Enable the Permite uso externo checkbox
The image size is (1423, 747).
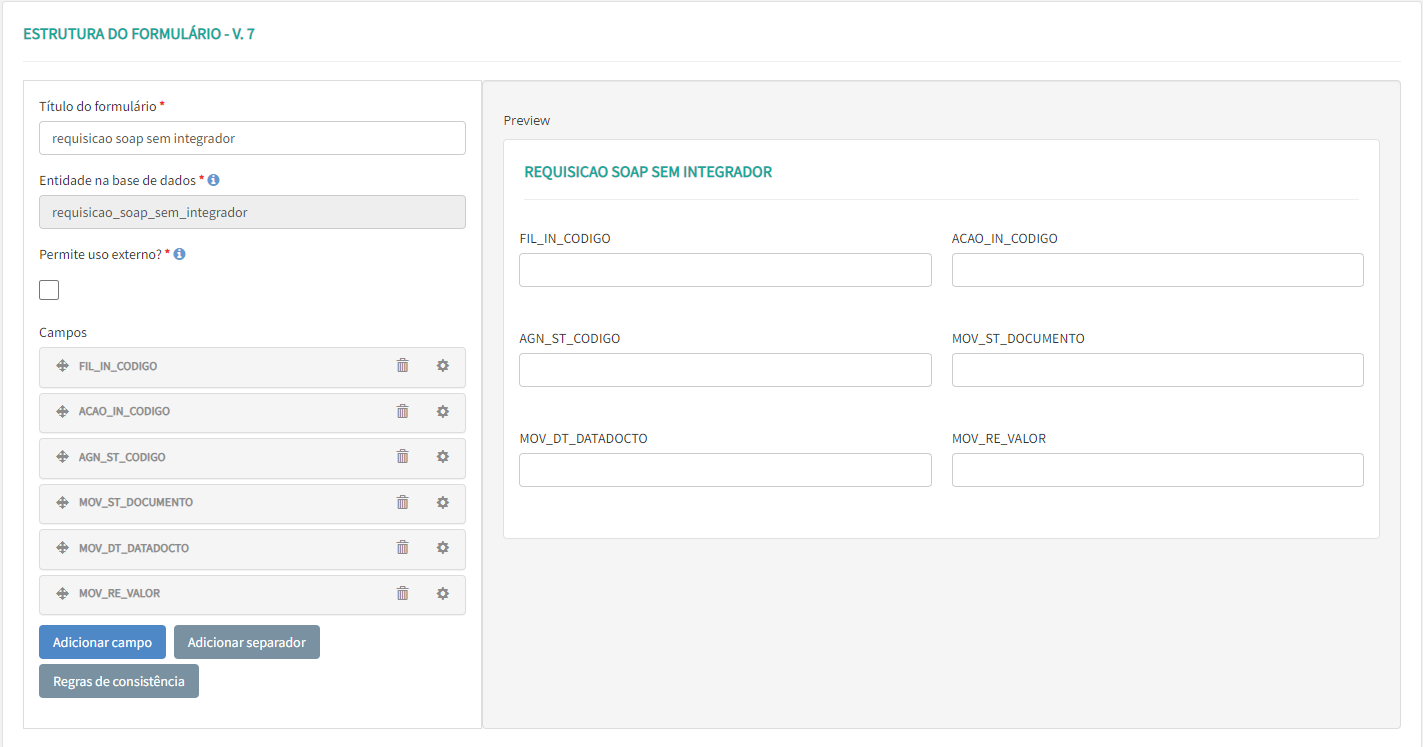tap(49, 290)
